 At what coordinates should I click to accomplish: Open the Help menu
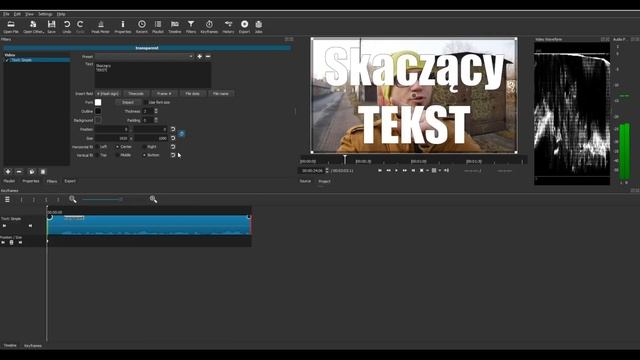[61, 14]
